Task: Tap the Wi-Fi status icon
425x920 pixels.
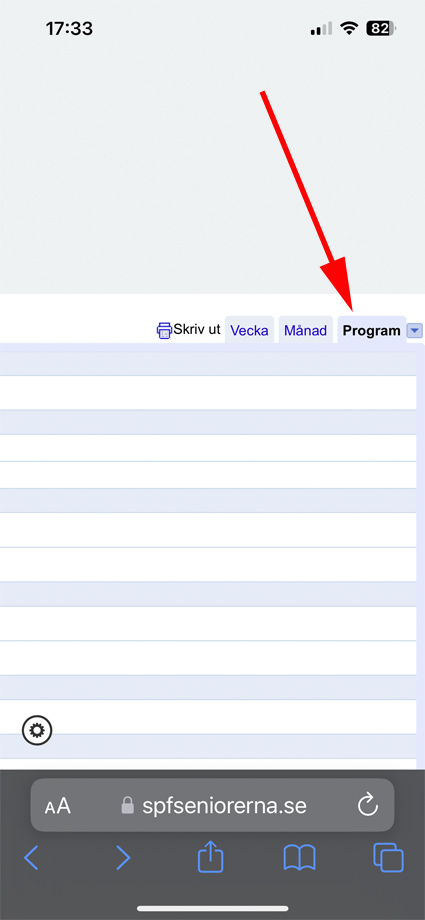Action: pyautogui.click(x=350, y=28)
